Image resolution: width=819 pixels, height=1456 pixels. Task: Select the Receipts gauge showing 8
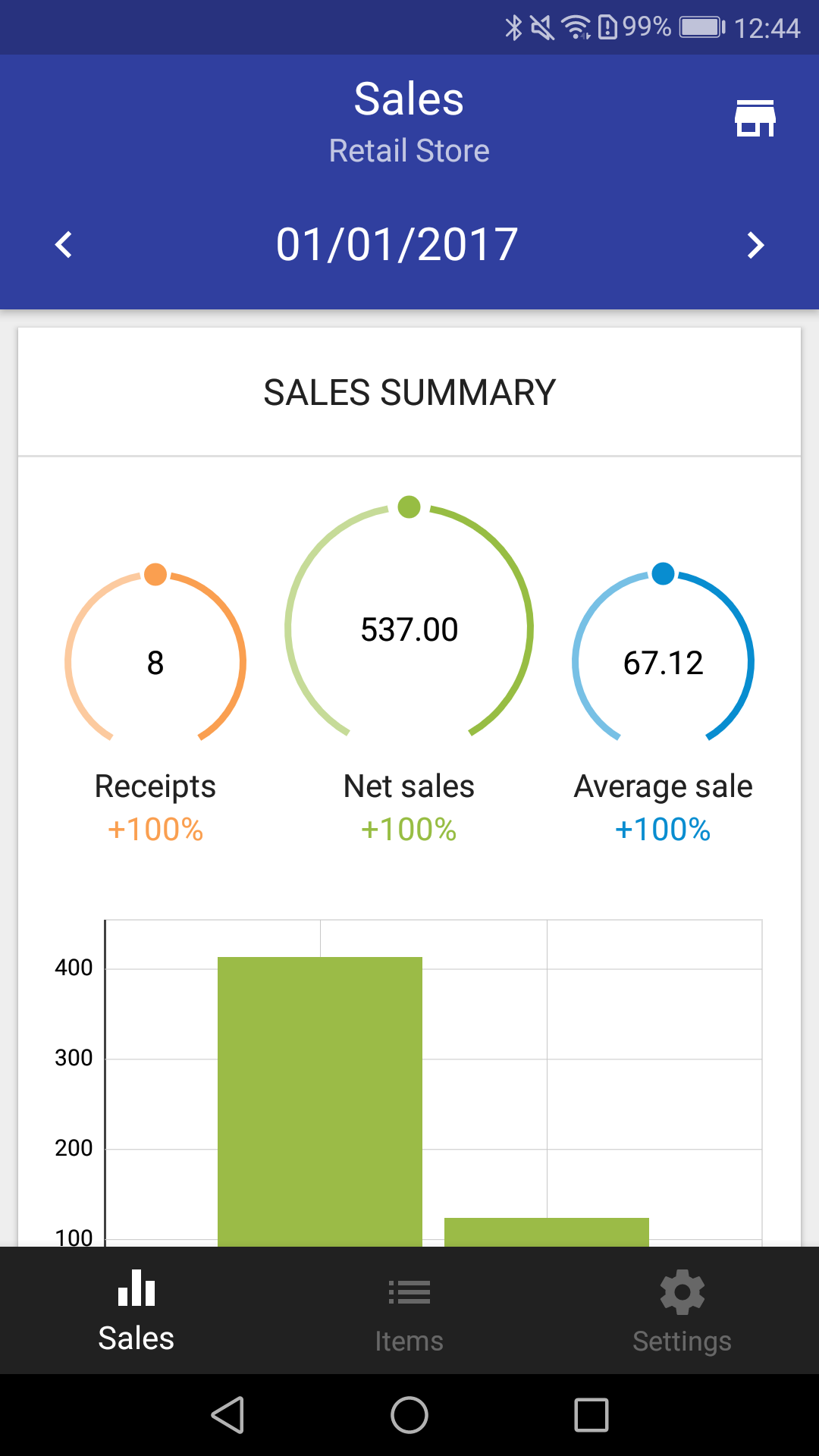pos(155,662)
